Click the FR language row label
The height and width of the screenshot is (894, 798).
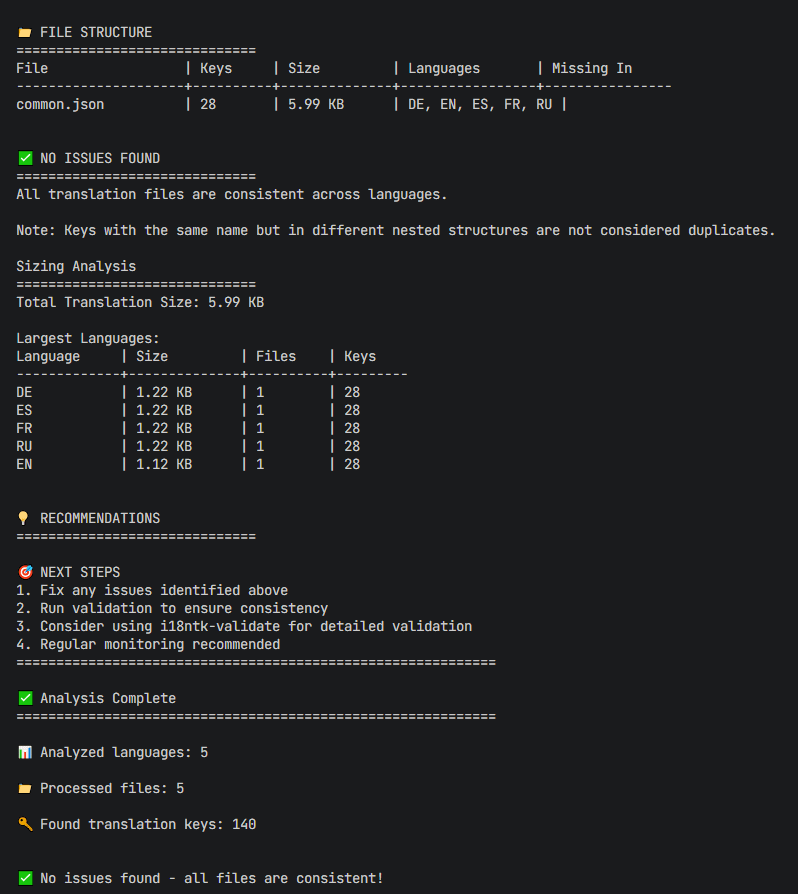(x=24, y=428)
